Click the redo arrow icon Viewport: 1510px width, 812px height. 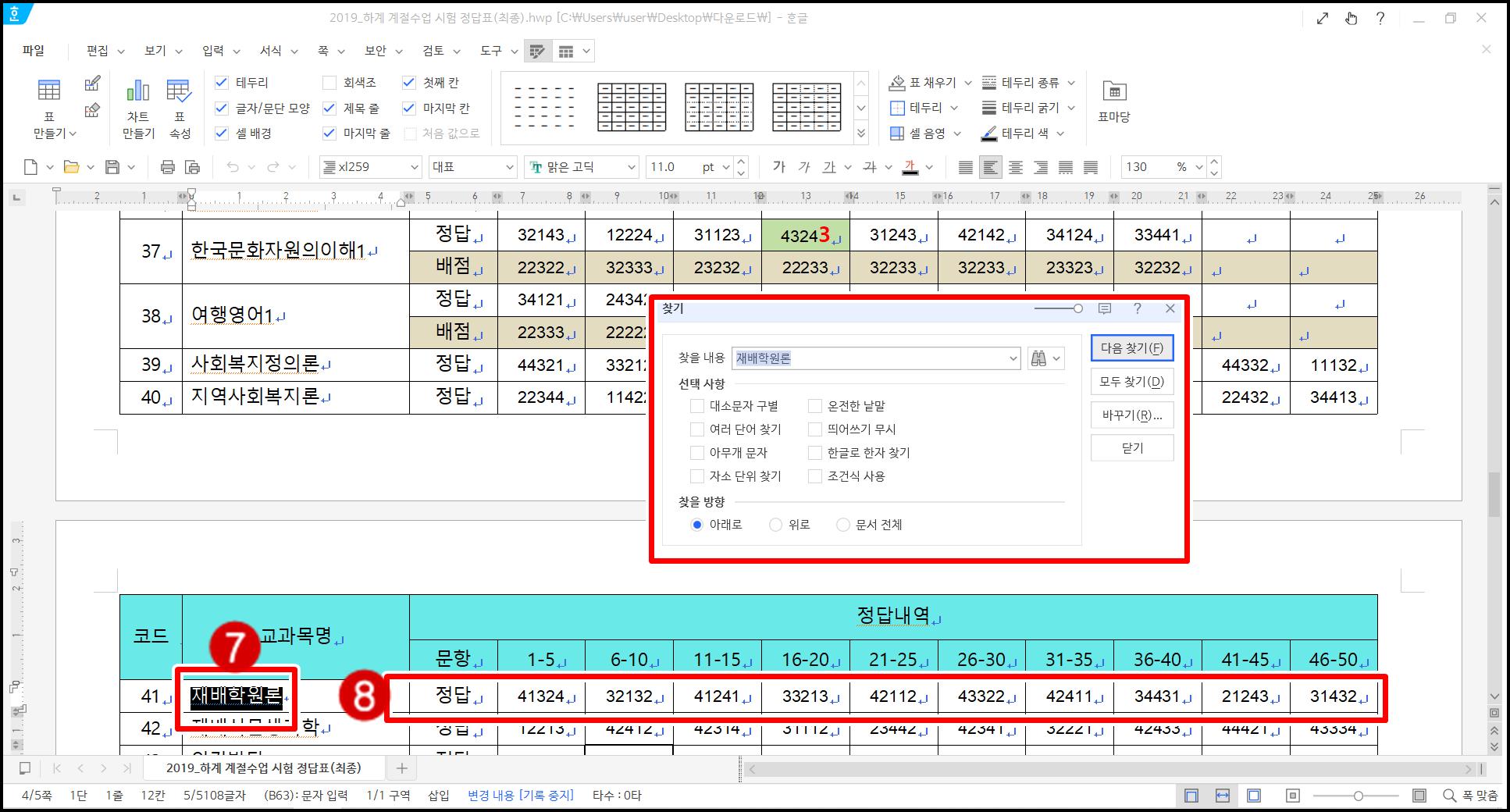(x=272, y=167)
